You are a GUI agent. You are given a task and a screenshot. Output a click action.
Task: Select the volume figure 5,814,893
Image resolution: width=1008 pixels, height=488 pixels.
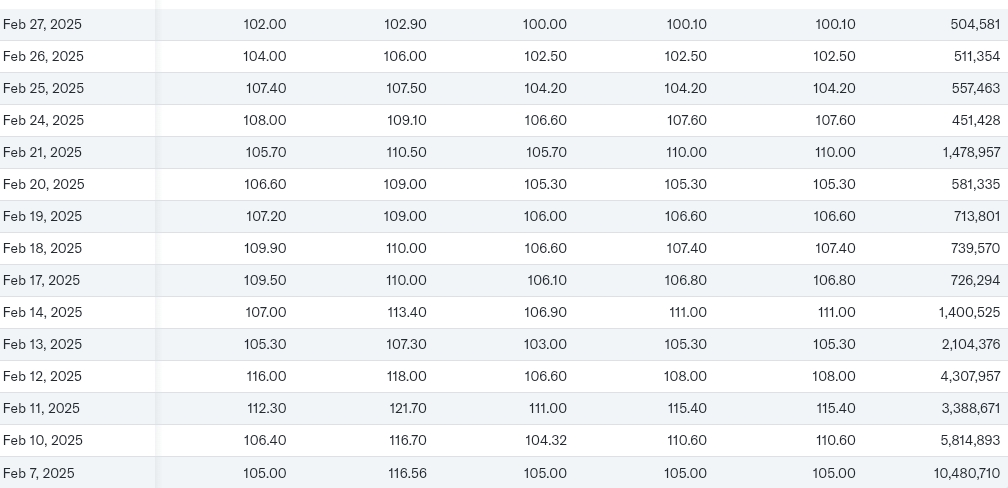point(969,440)
